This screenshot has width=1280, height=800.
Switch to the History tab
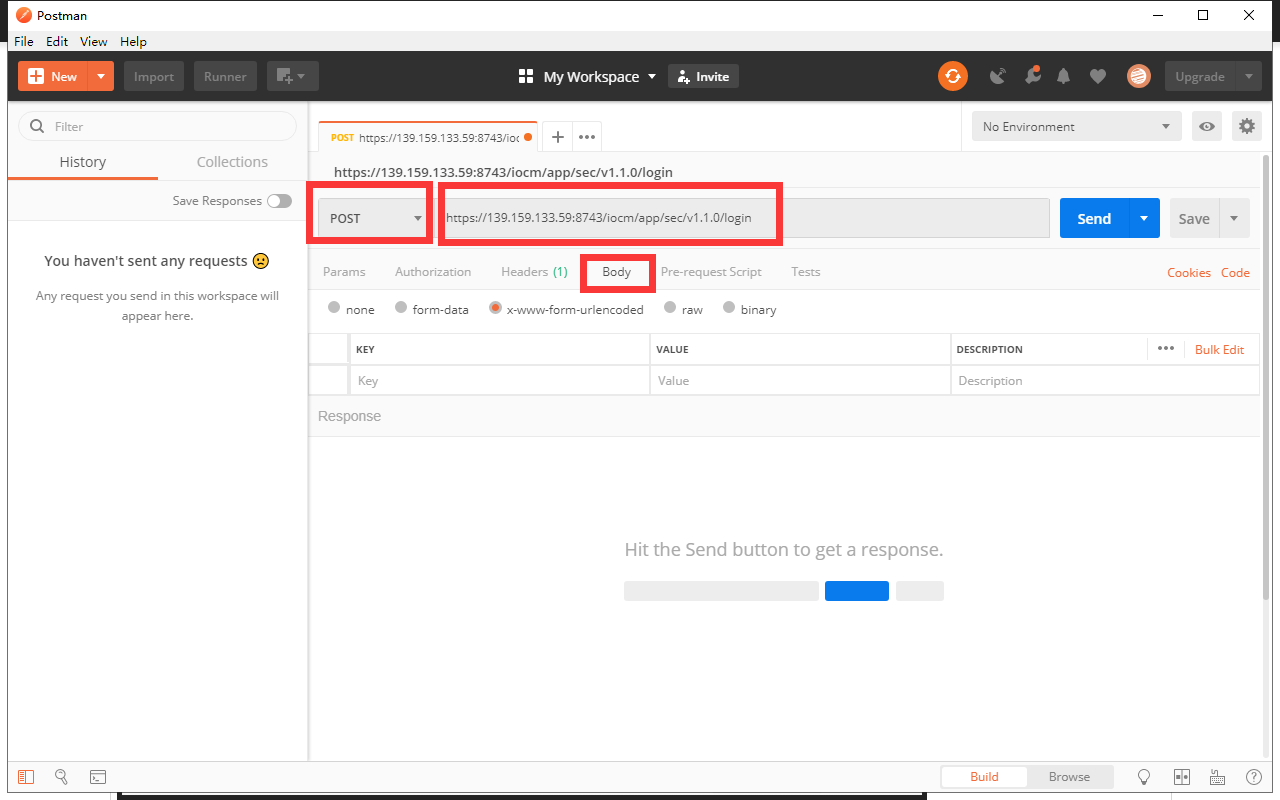click(82, 162)
